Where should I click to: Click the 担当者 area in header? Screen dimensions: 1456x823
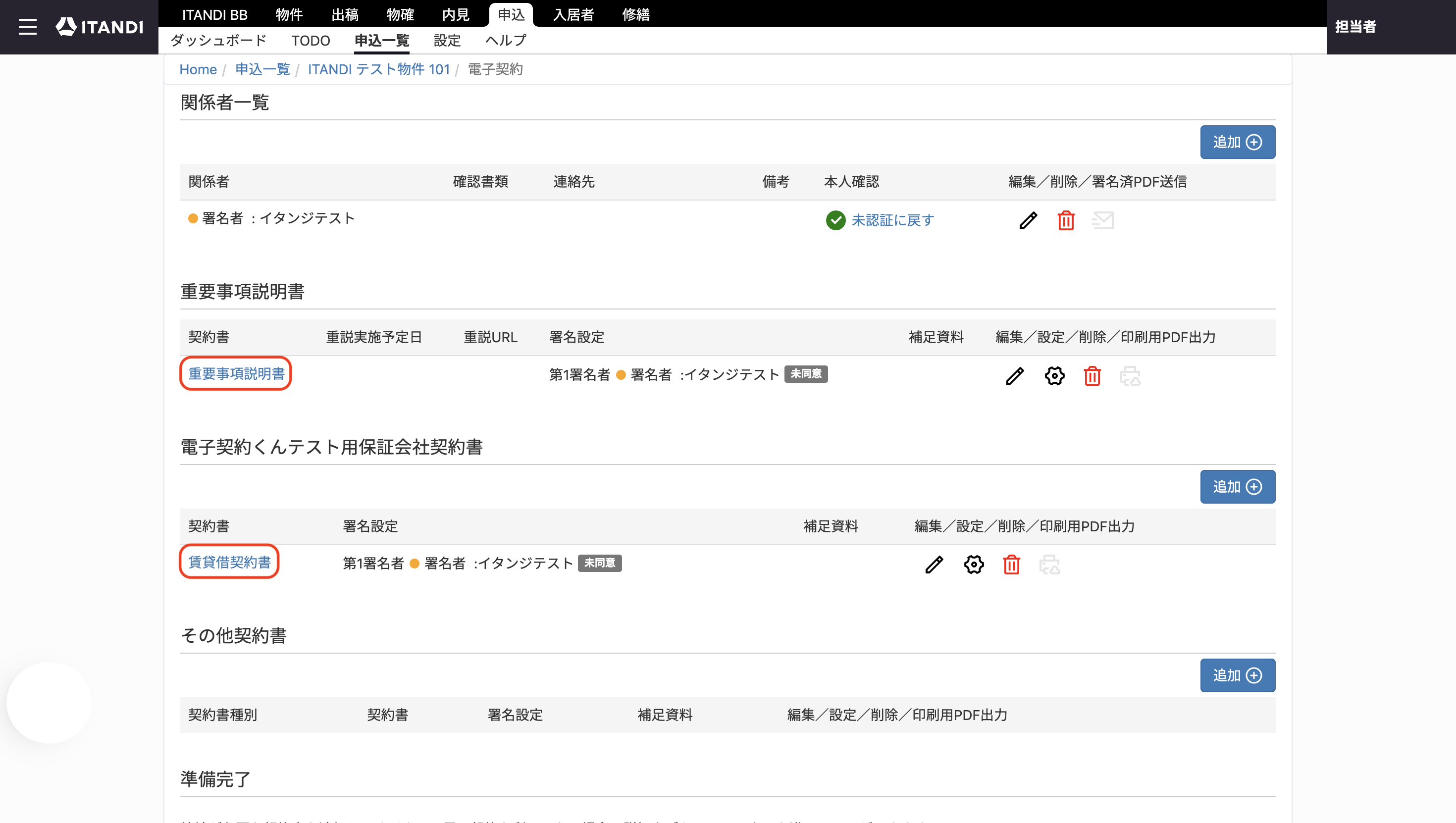coord(1355,27)
